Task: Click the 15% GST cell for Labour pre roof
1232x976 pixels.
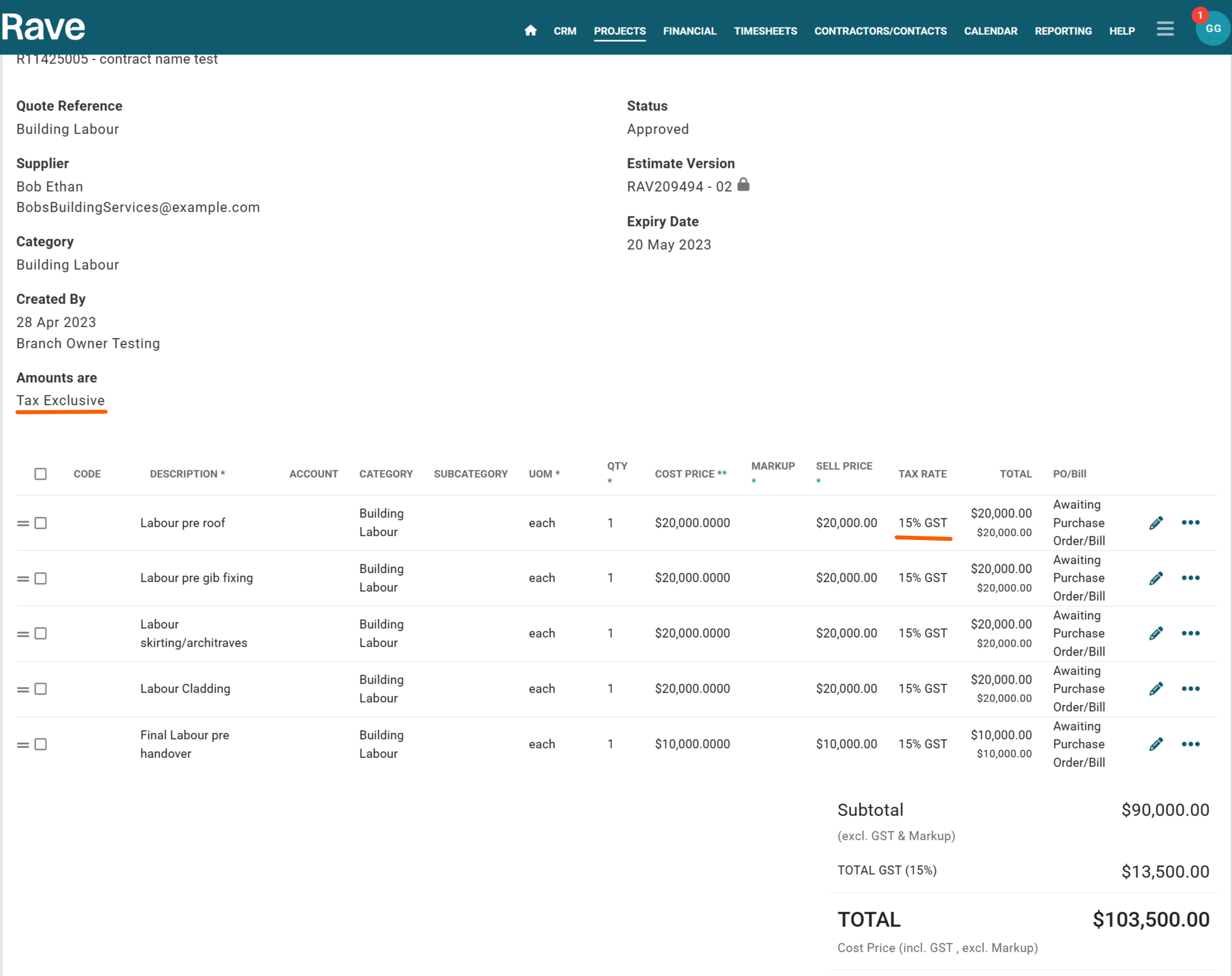Action: [923, 523]
